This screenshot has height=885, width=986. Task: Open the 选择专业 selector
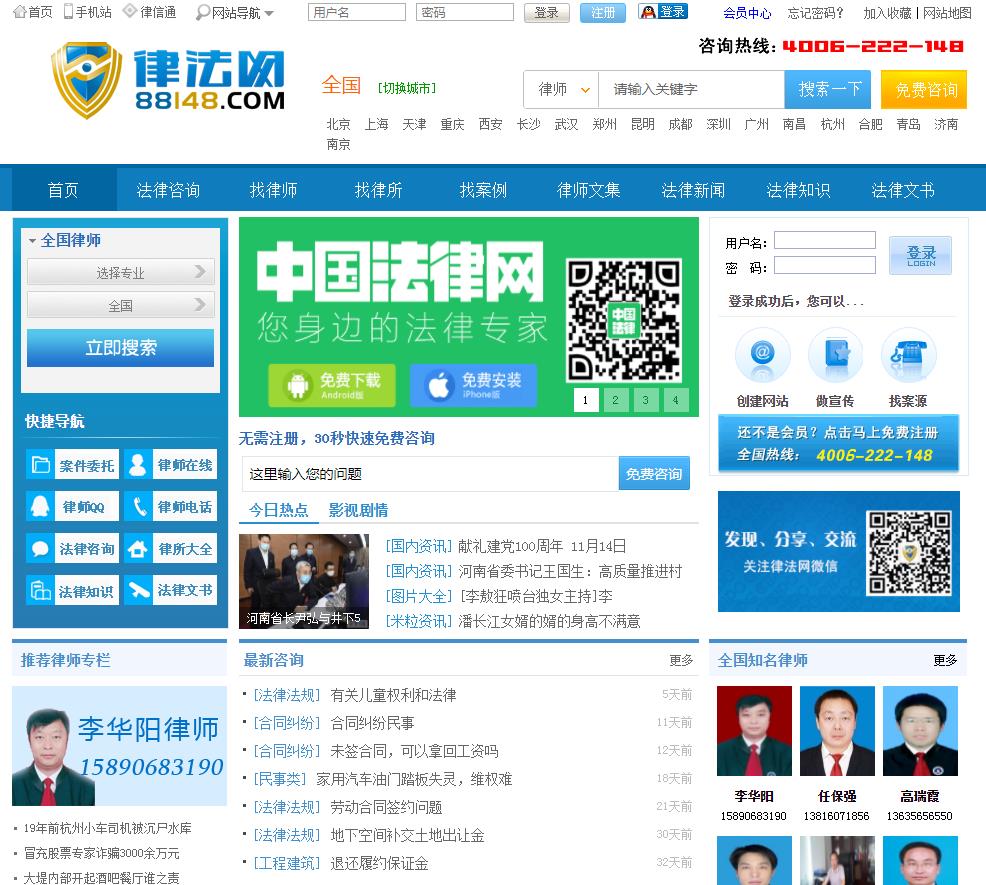pos(120,272)
